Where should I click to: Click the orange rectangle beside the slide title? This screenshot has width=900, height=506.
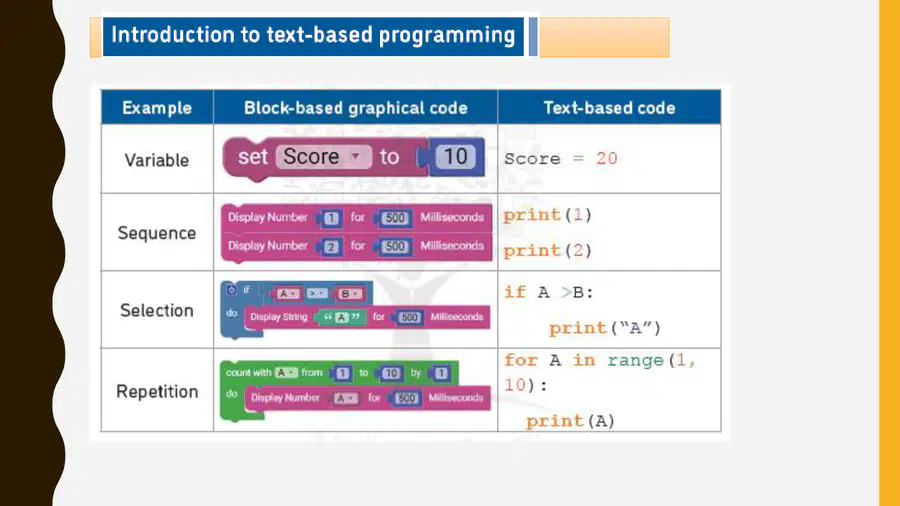pyautogui.click(x=604, y=37)
